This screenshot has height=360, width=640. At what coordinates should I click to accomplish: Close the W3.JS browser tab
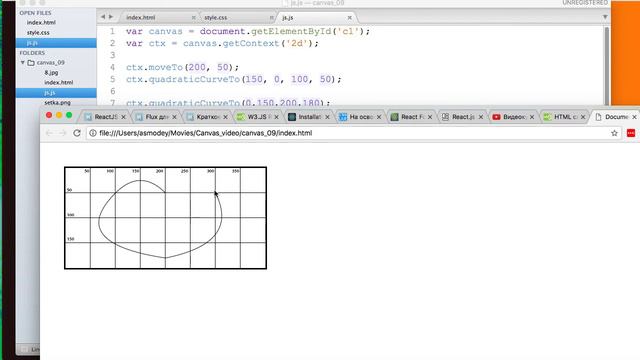[277, 117]
